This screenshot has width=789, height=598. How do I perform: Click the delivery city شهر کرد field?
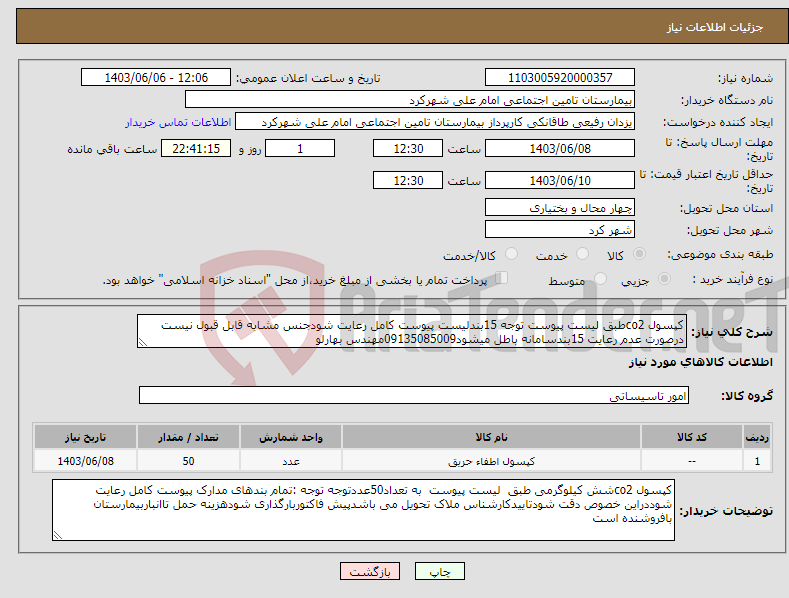(x=560, y=230)
